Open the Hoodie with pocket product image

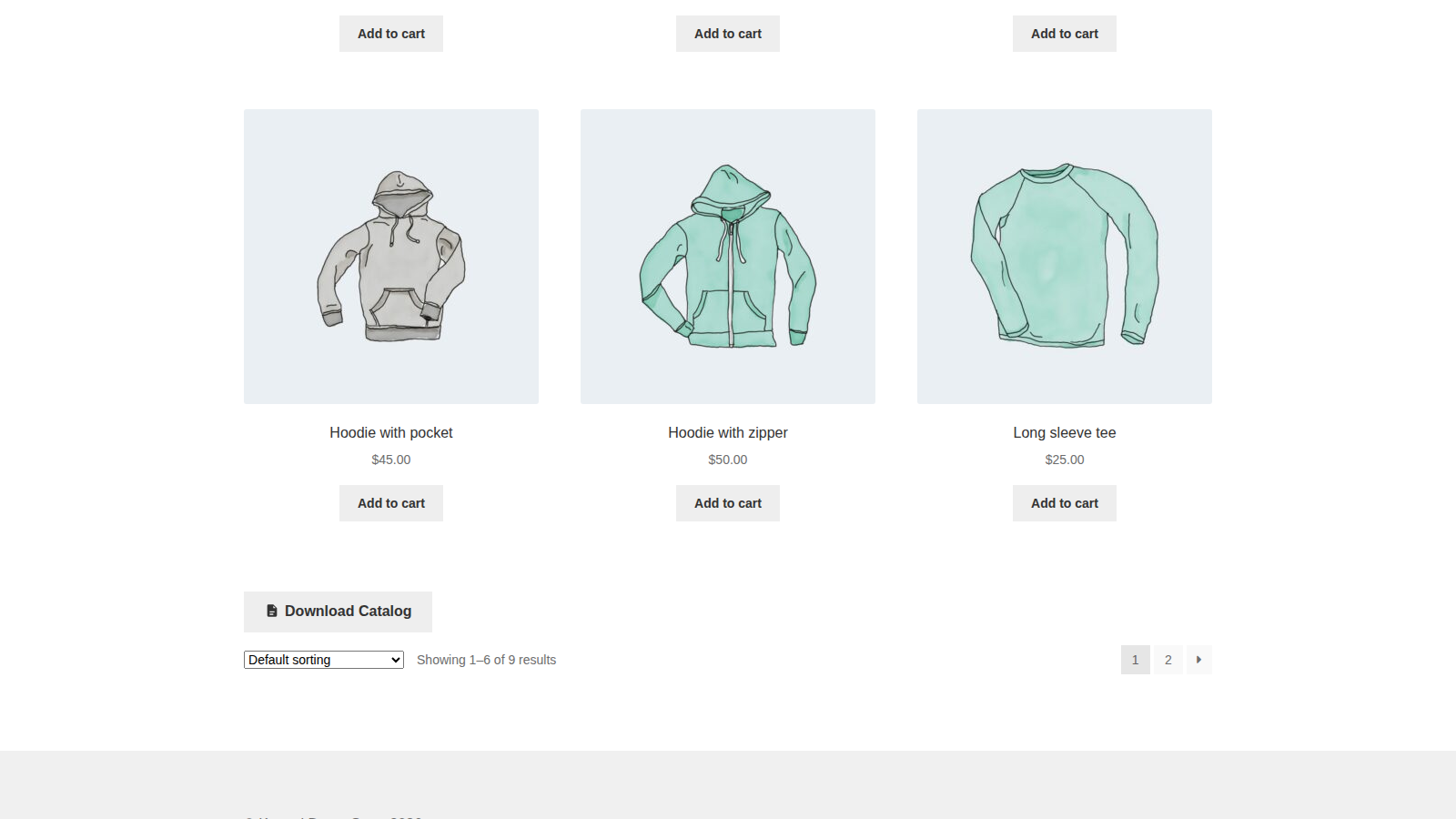point(391,257)
